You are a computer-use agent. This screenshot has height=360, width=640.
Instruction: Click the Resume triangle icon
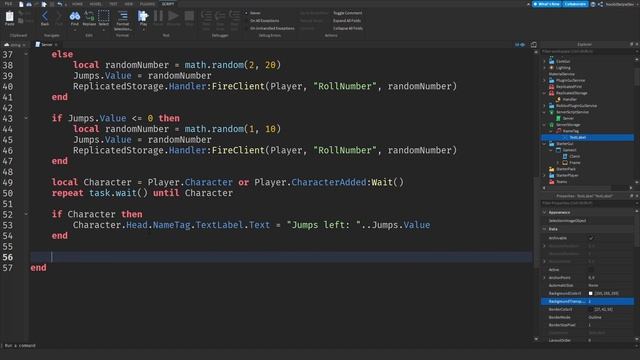(173, 16)
